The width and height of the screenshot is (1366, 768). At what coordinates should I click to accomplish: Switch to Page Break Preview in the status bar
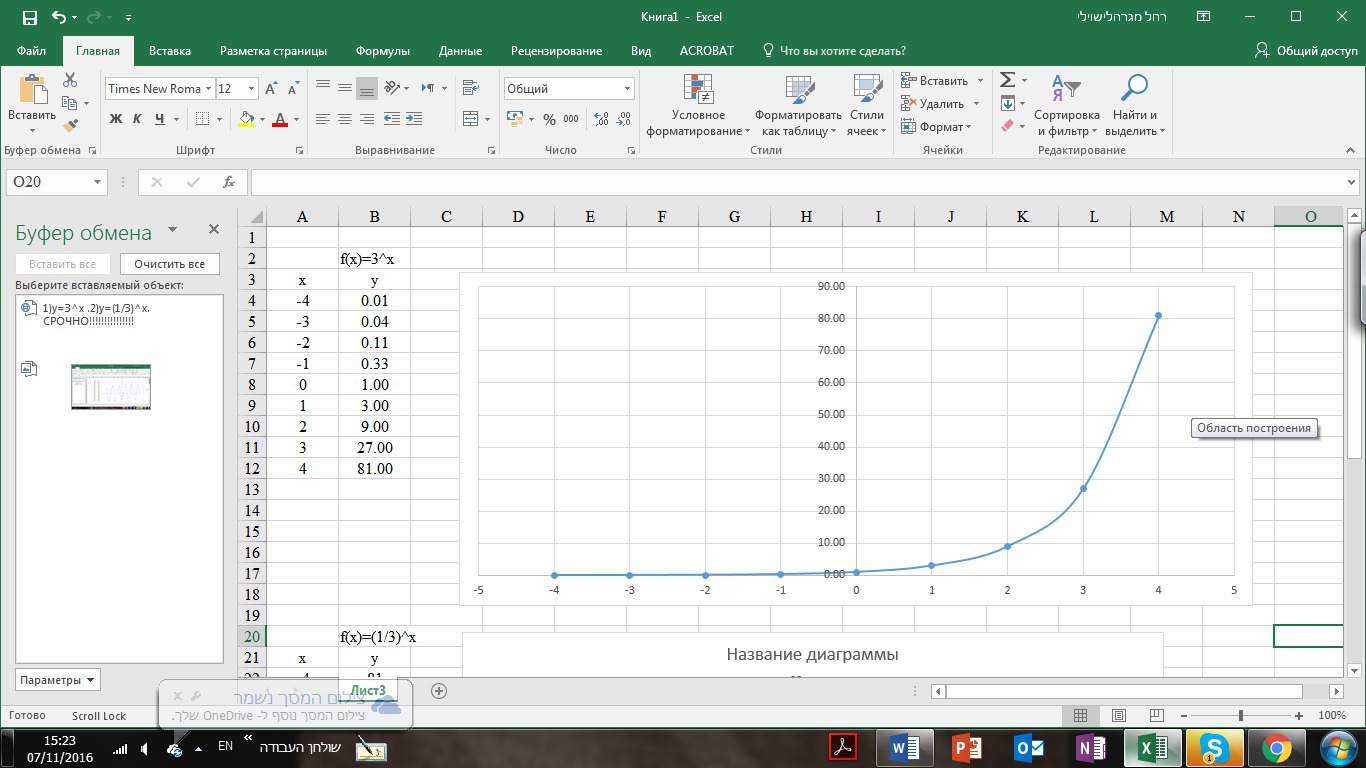coord(1157,715)
